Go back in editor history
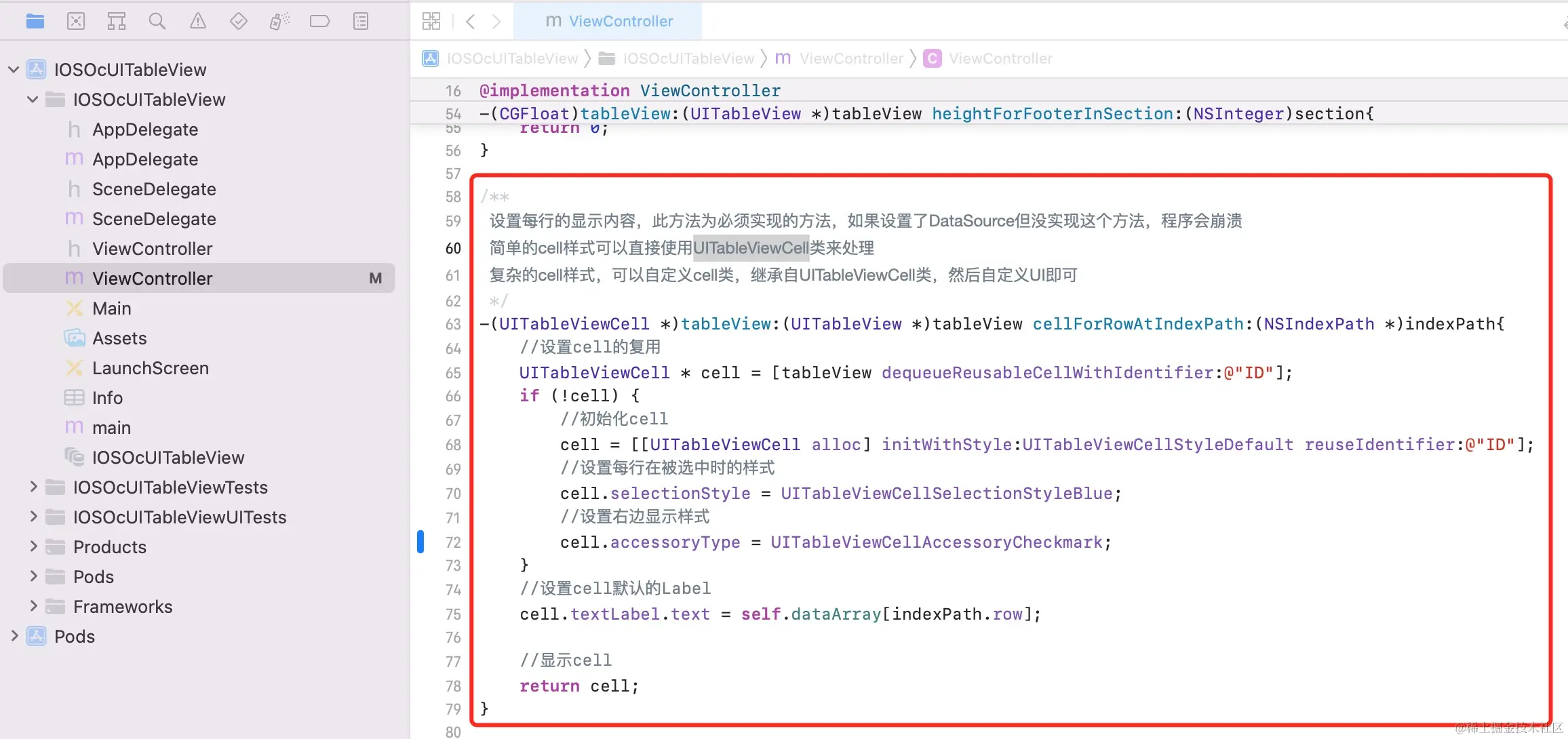Viewport: 1568px width, 739px height. click(x=471, y=22)
